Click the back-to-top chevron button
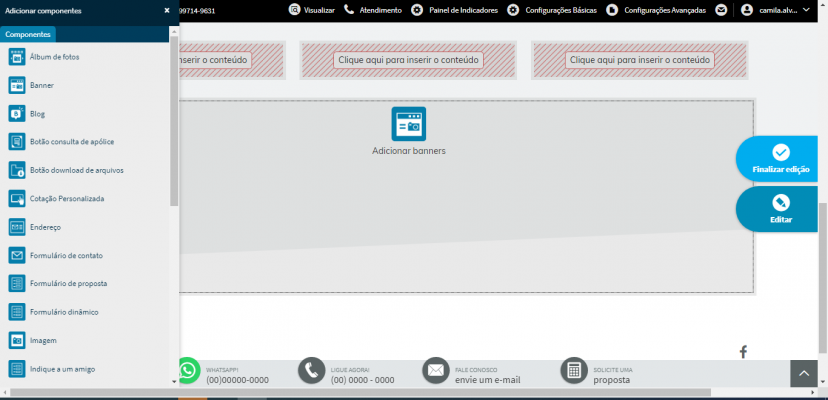828x400 pixels. point(804,374)
